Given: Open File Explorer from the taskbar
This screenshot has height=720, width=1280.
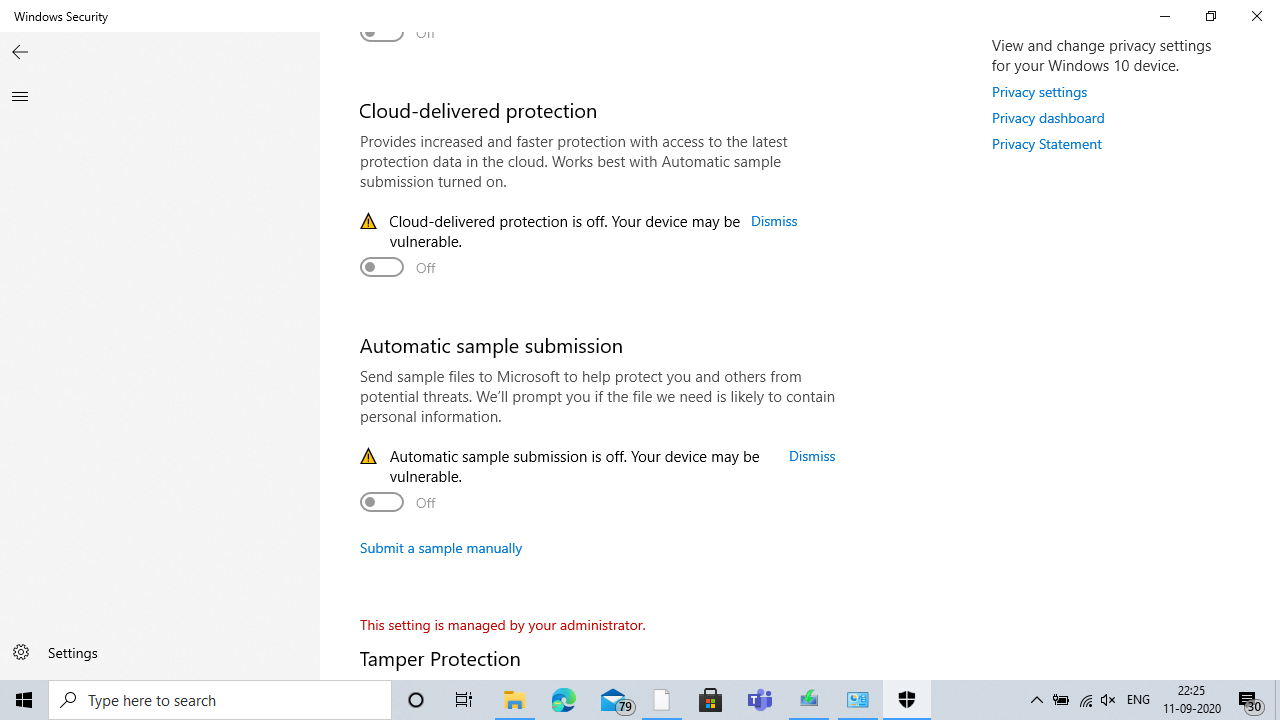Looking at the screenshot, I should click(514, 700).
